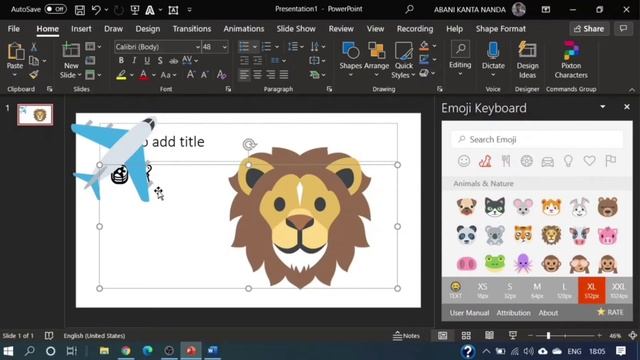Switch to the Design tab

coord(148,29)
